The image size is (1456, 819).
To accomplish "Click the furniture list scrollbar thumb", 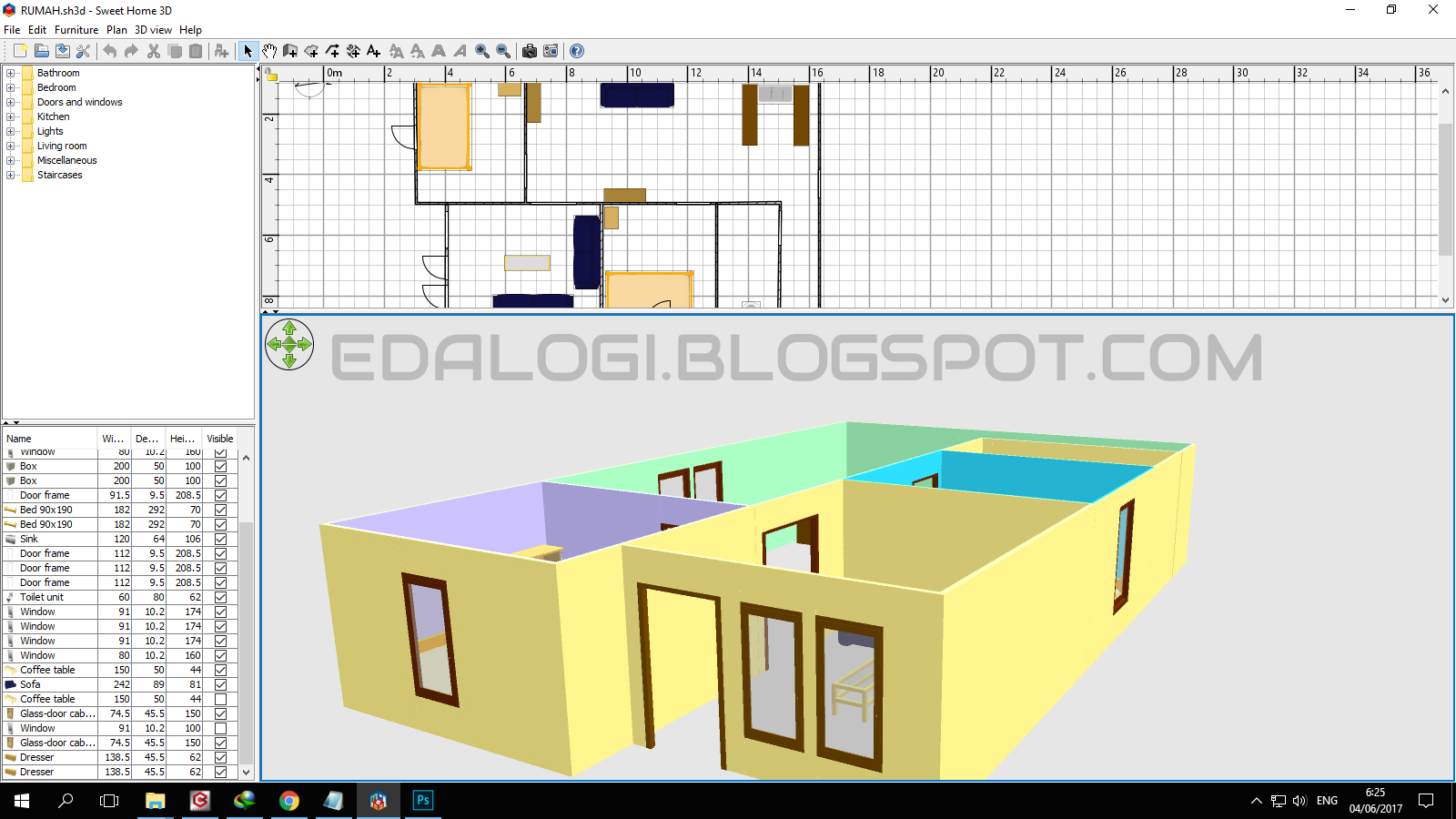I will point(246,642).
